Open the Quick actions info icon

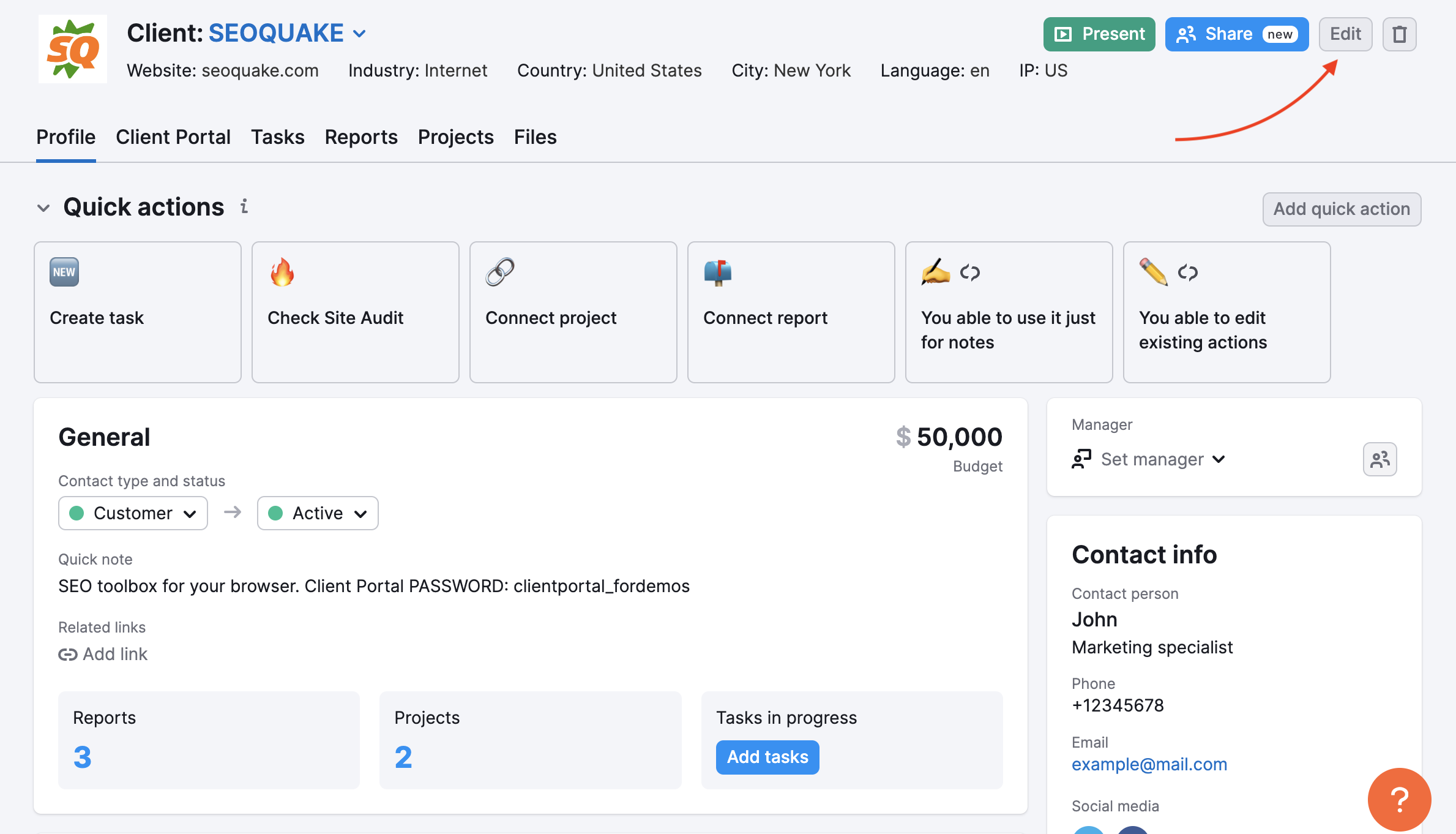[x=244, y=206]
